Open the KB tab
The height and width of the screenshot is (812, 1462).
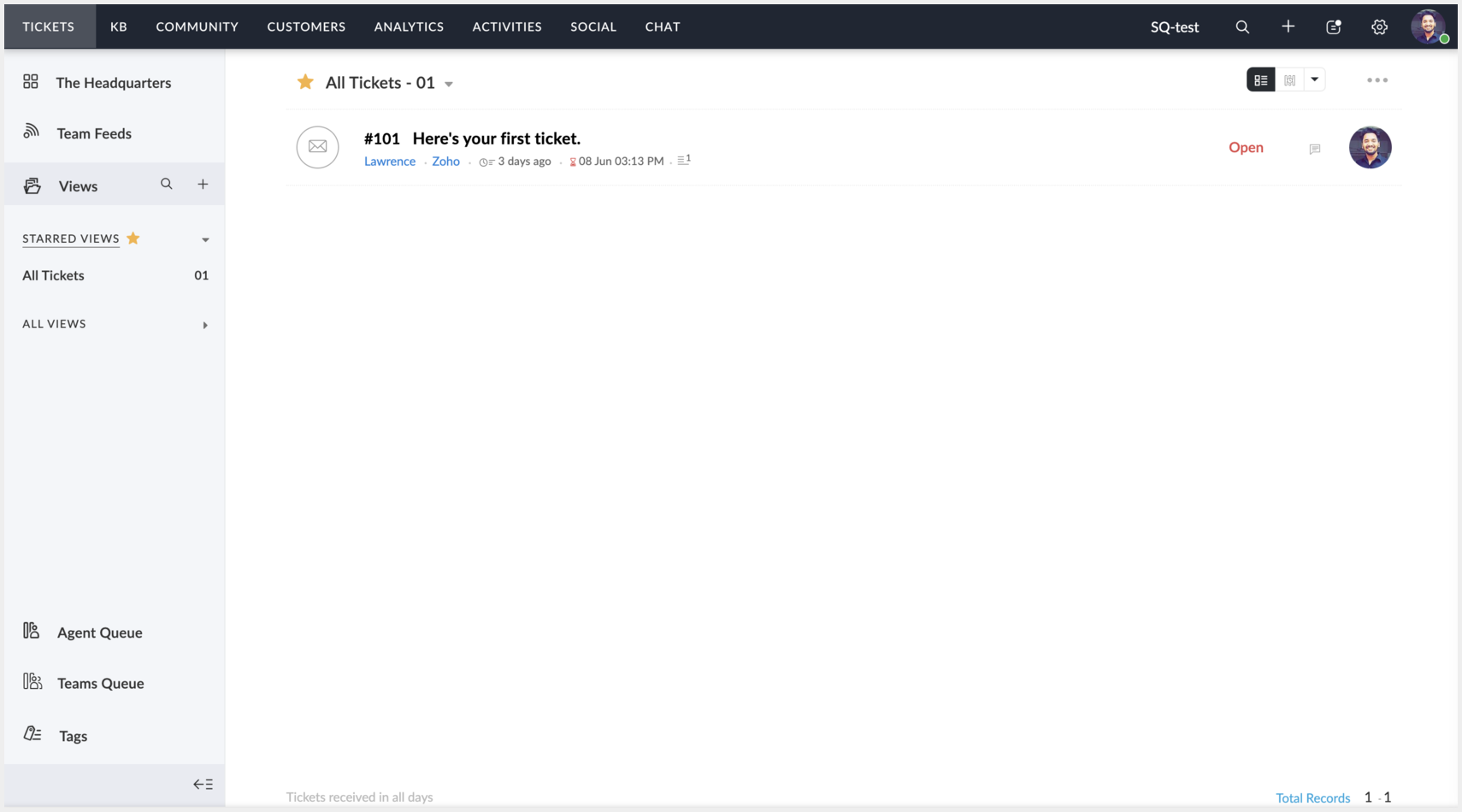(119, 26)
